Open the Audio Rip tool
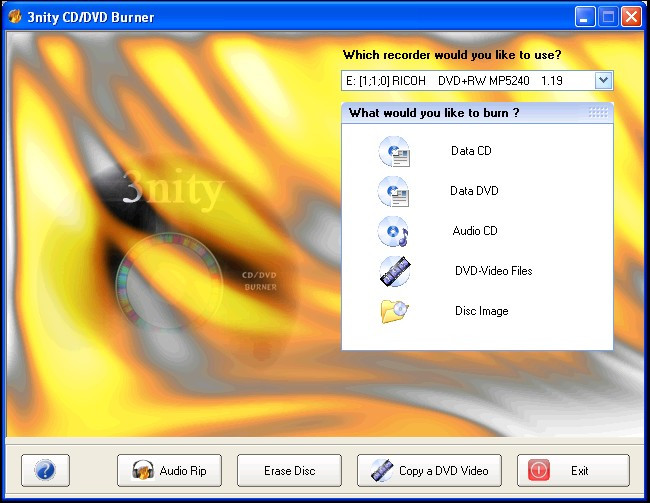Screen dimensions: 650x503 [x=169, y=470]
